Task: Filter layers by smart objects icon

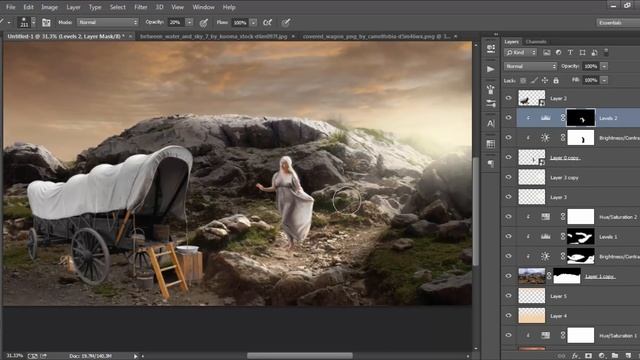Action: (x=594, y=52)
